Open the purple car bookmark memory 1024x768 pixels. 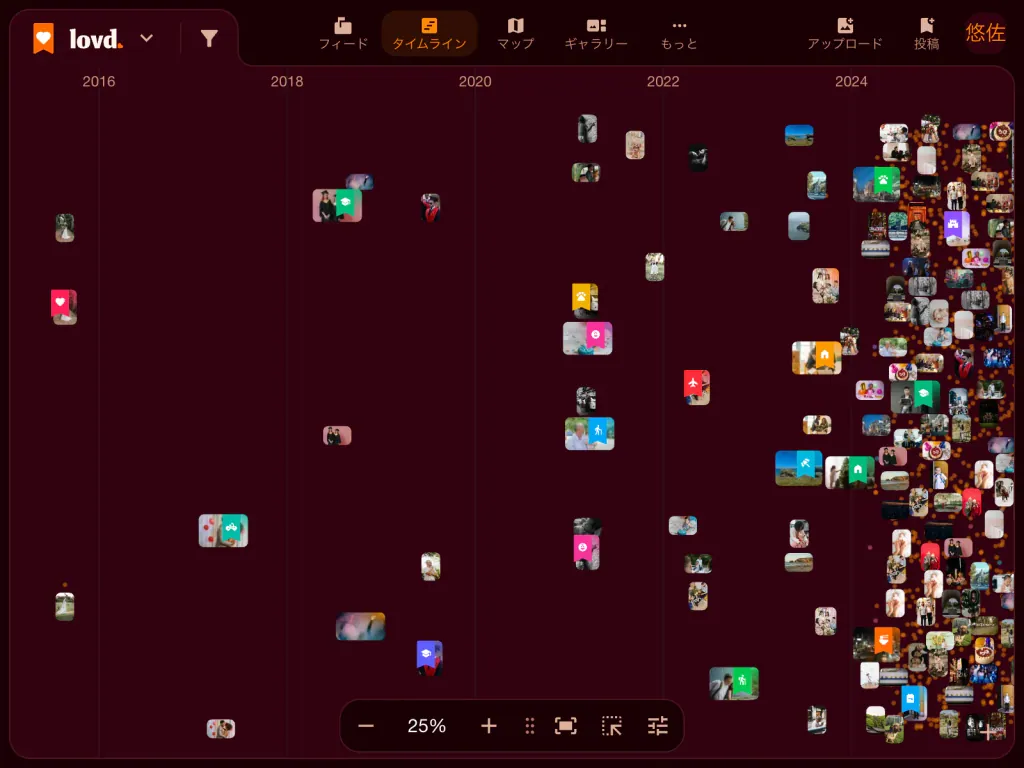957,229
